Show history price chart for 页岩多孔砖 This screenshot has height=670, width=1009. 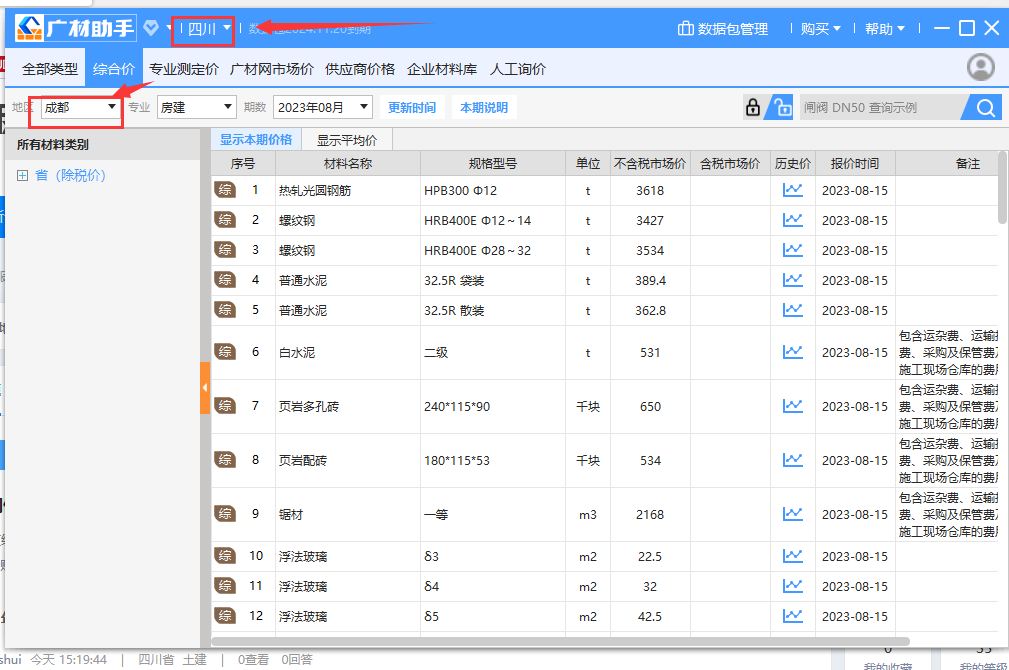(x=793, y=406)
